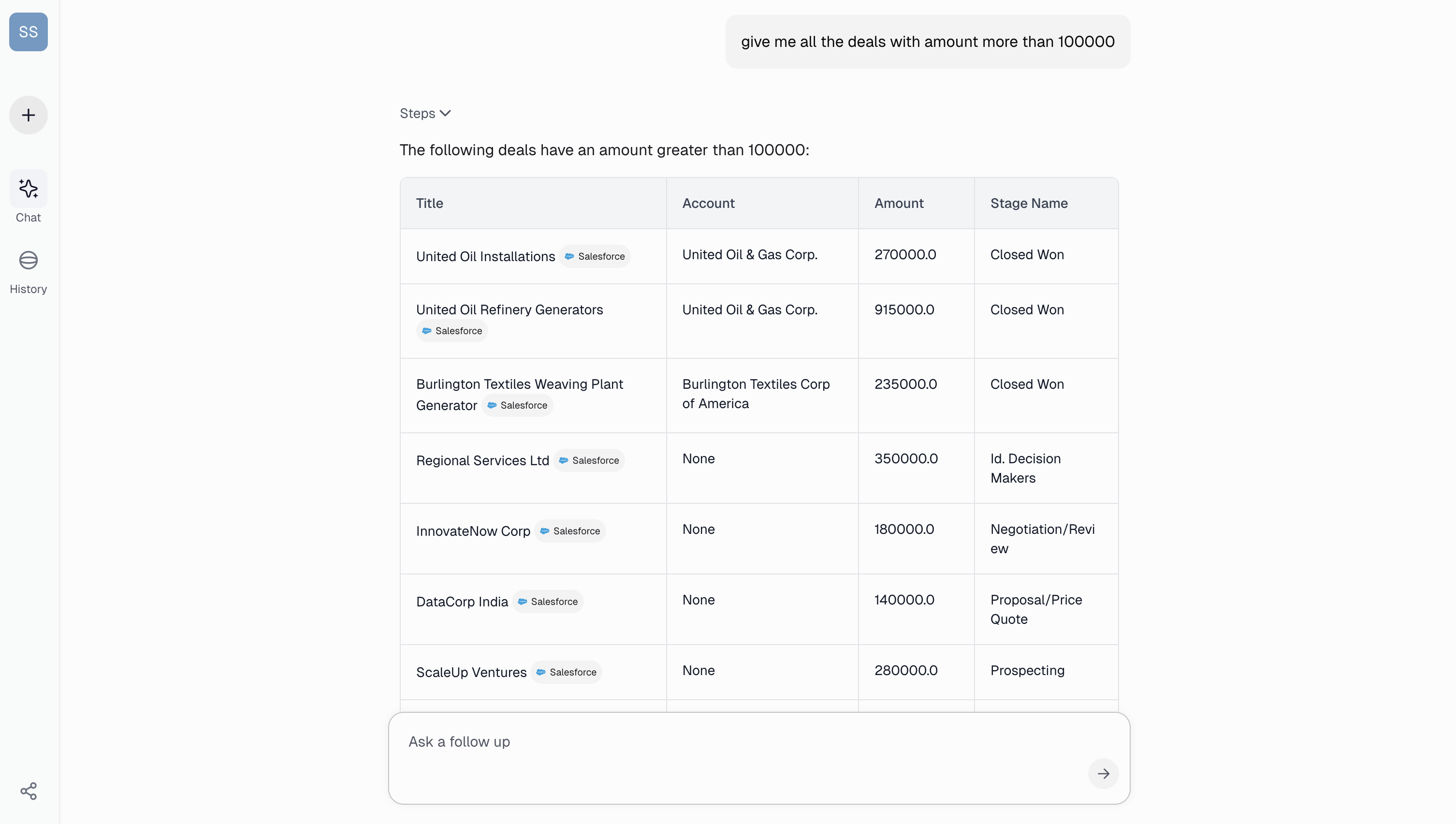
Task: Focus the Ask a follow up field
Action: [x=735, y=742]
